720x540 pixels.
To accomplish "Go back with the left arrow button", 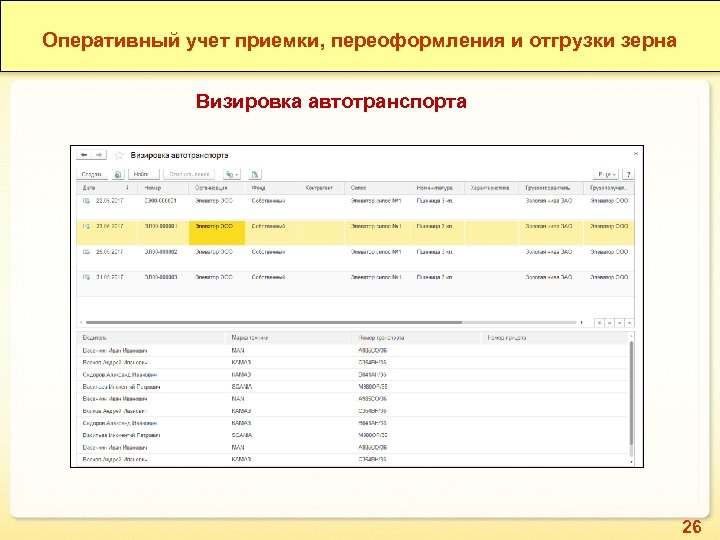I will (x=84, y=155).
